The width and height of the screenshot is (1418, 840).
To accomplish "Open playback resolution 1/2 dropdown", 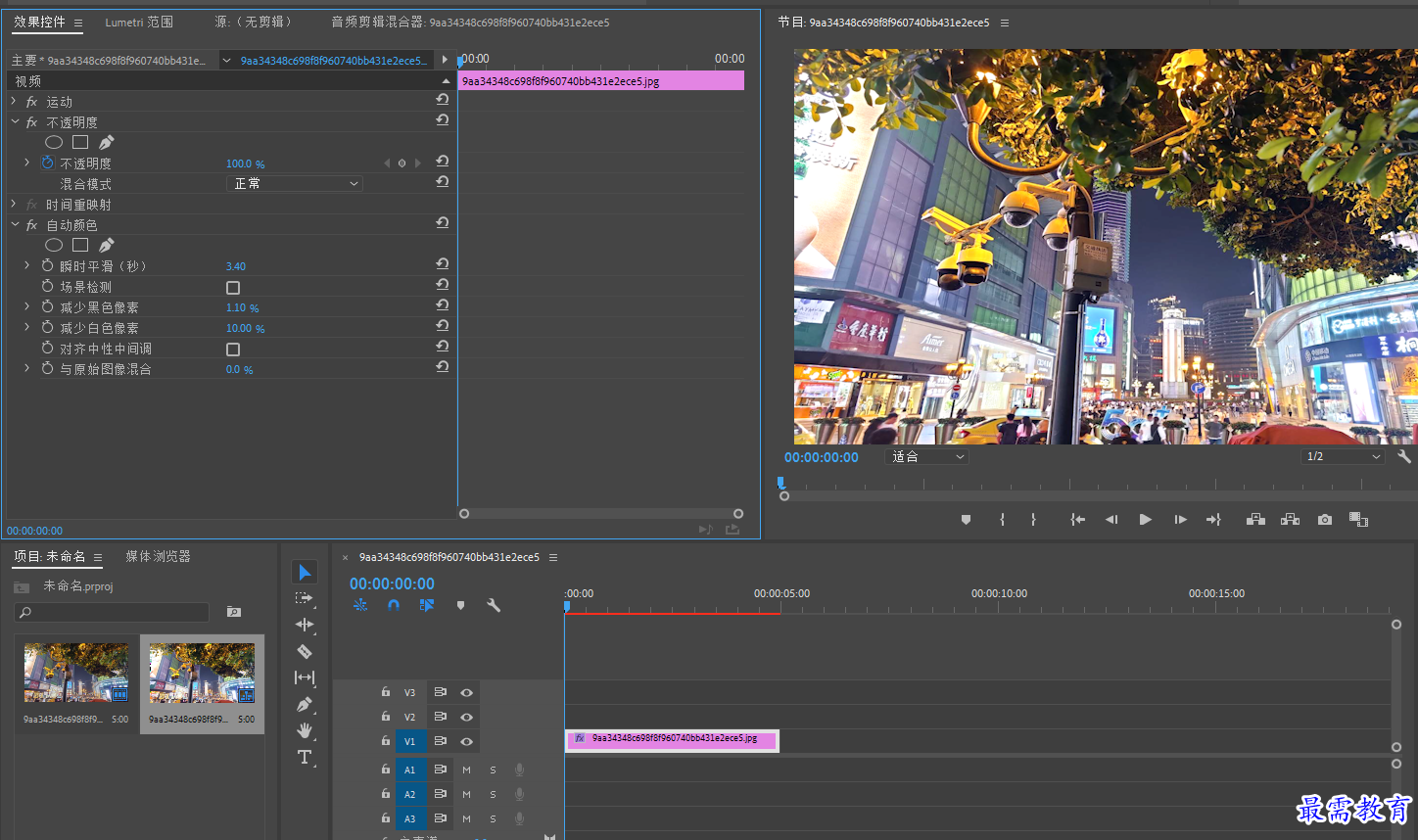I will click(x=1344, y=456).
